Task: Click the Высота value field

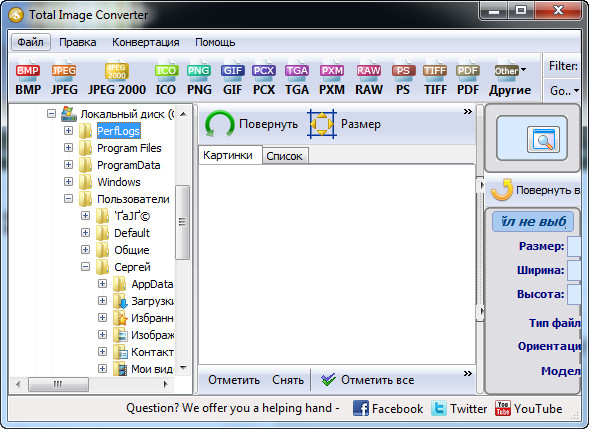Action: tap(574, 295)
